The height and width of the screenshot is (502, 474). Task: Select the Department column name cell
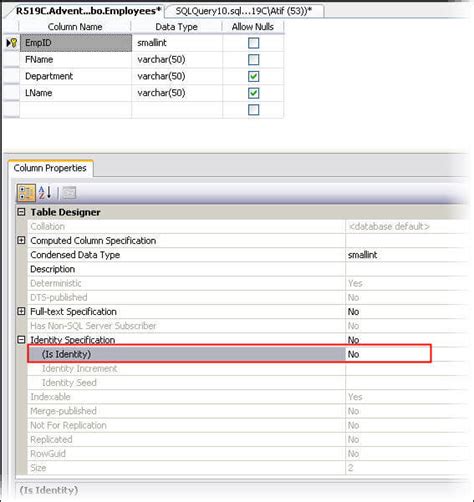point(76,76)
